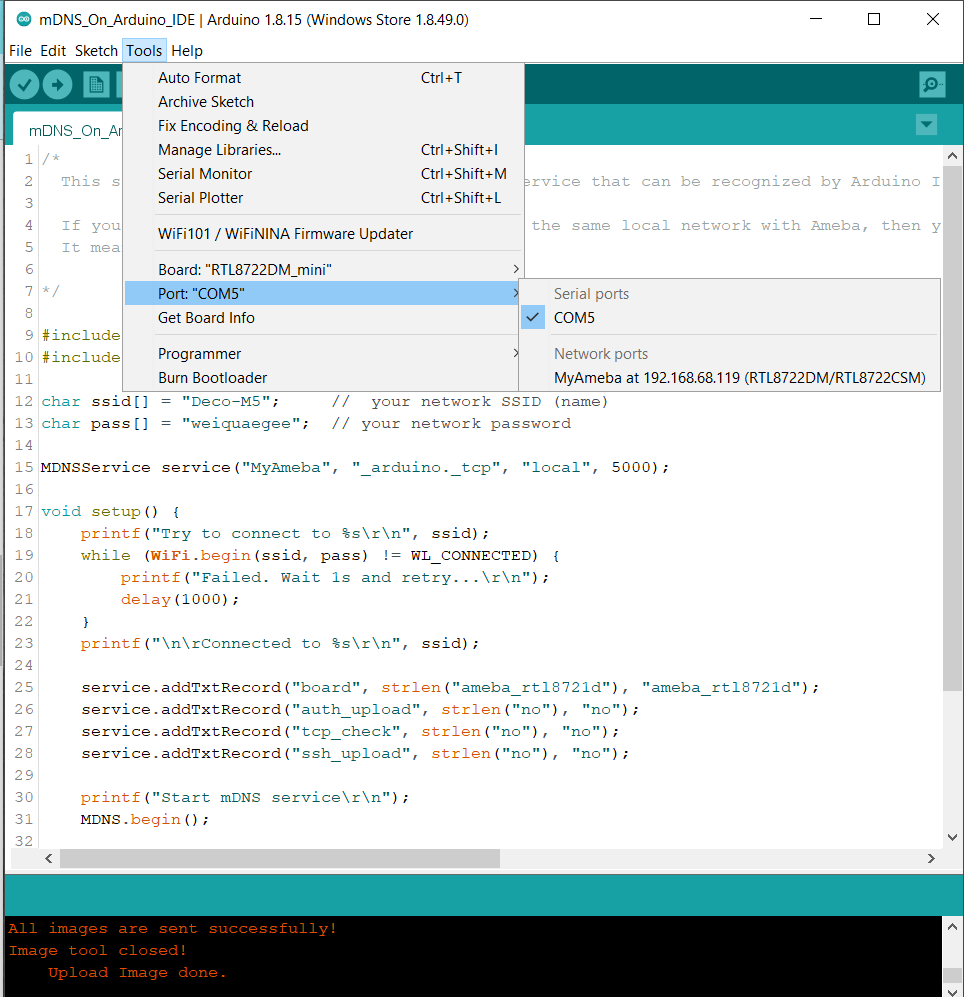Click the horizontal scrollbar in the editor
This screenshot has height=997, width=964.
pyautogui.click(x=280, y=859)
